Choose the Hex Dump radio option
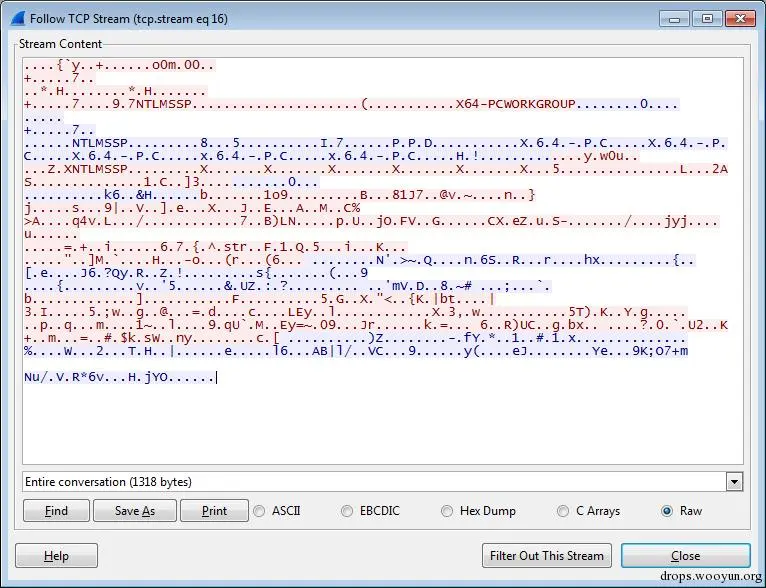The width and height of the screenshot is (766, 588). click(478, 511)
